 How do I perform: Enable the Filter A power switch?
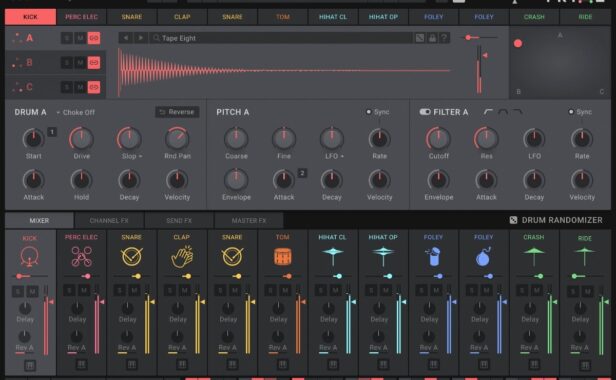[425, 112]
